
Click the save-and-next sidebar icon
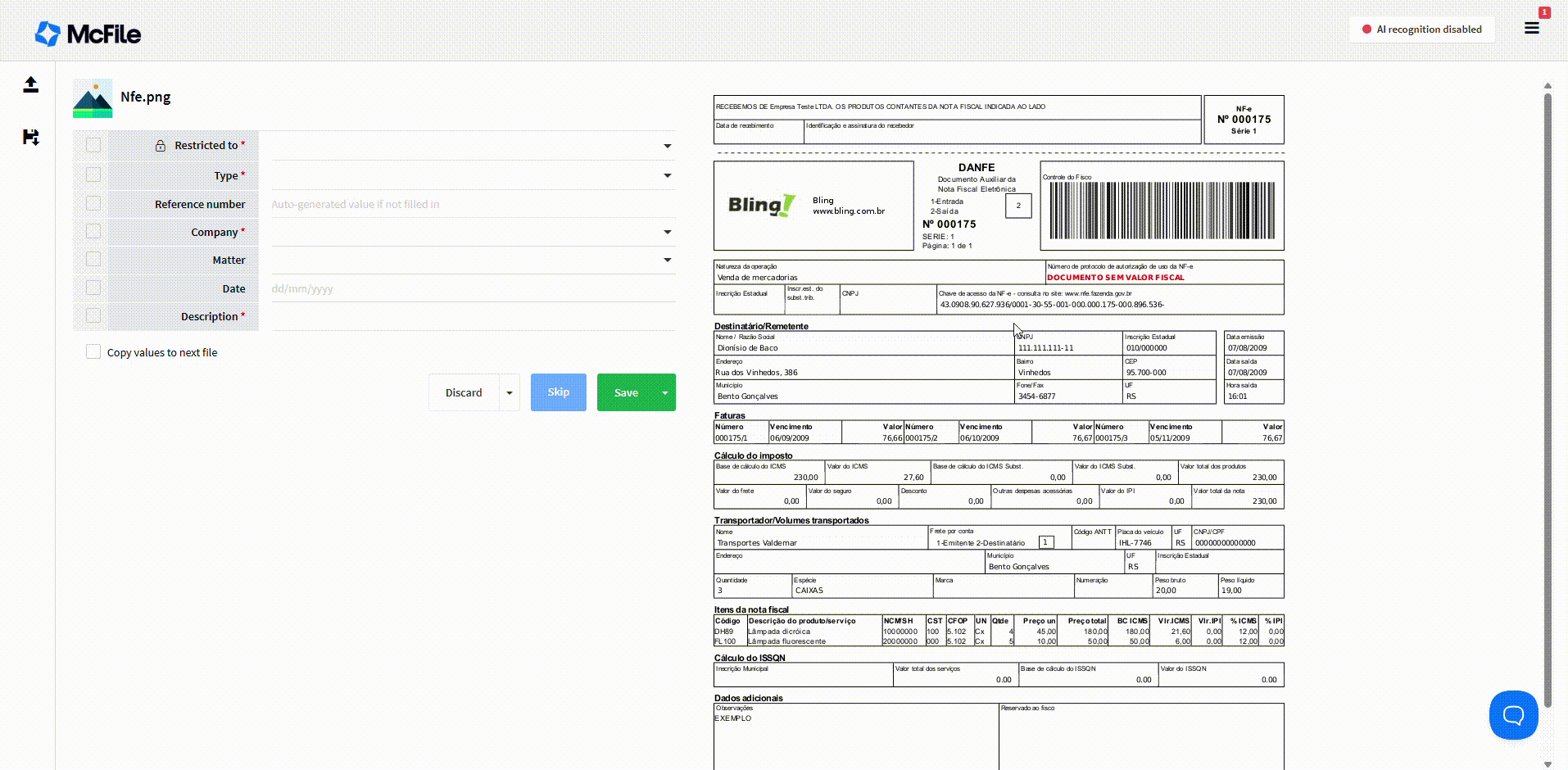point(30,138)
